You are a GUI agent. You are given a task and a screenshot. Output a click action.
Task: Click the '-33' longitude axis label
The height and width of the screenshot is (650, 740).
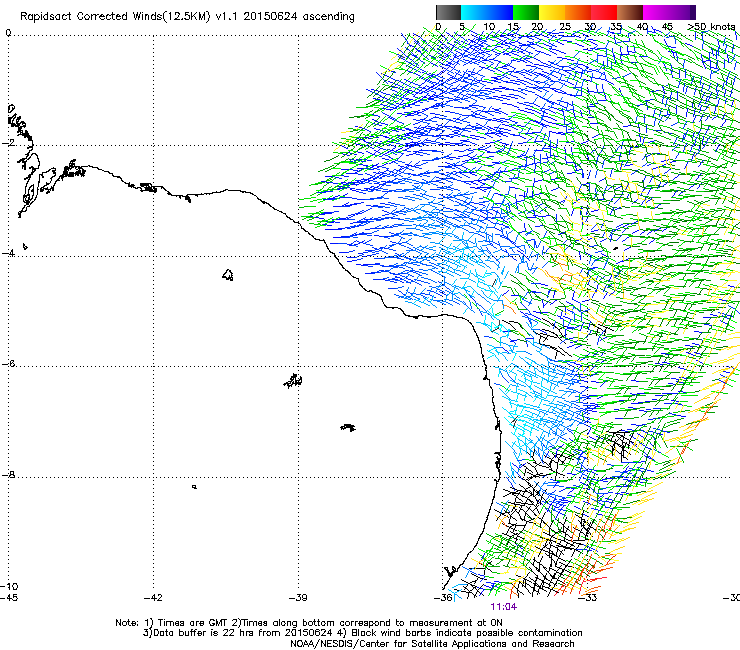point(588,598)
